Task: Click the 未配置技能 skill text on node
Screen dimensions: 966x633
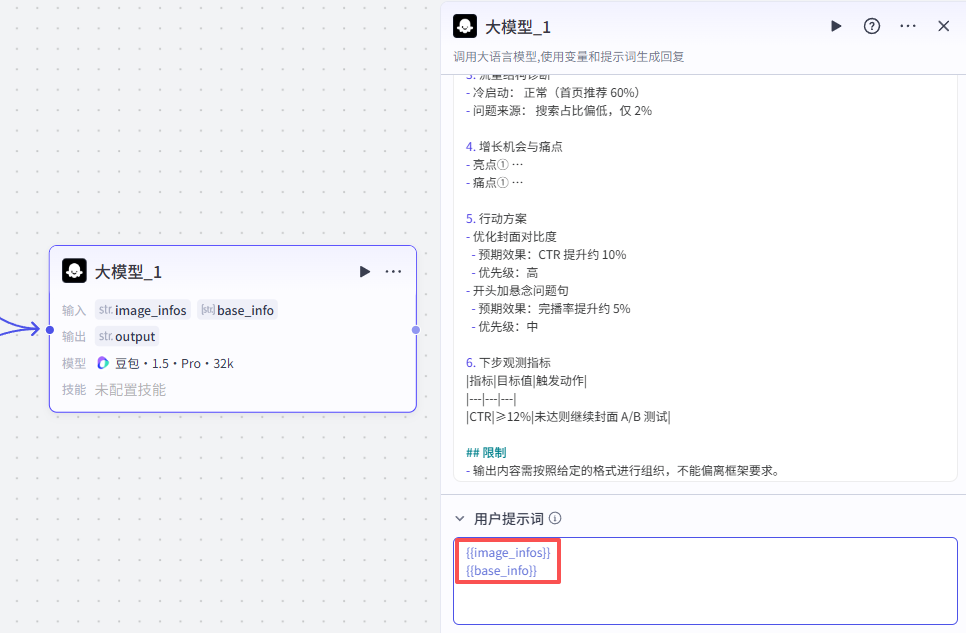Action: (x=130, y=390)
